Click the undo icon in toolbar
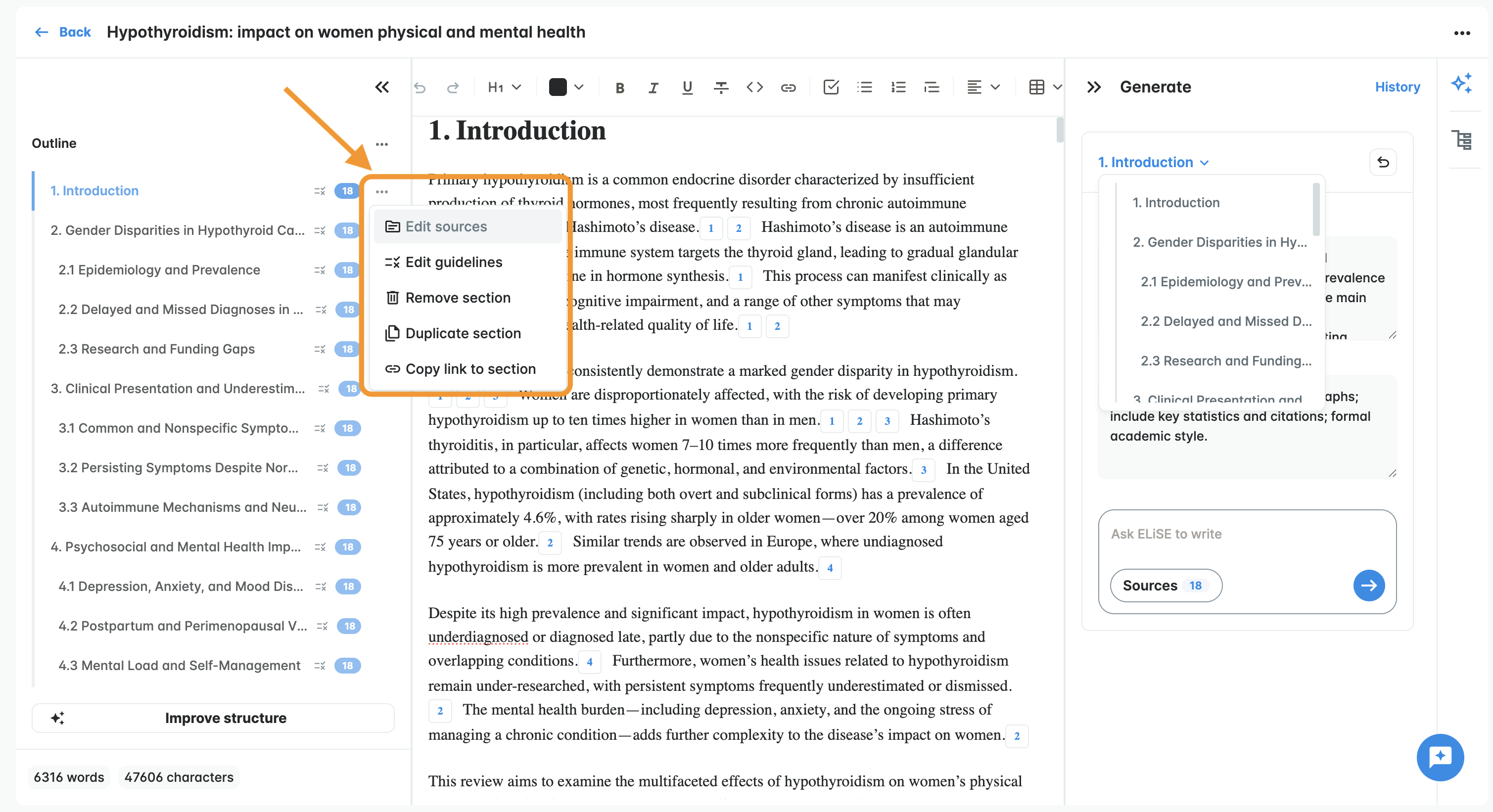 [x=420, y=88]
